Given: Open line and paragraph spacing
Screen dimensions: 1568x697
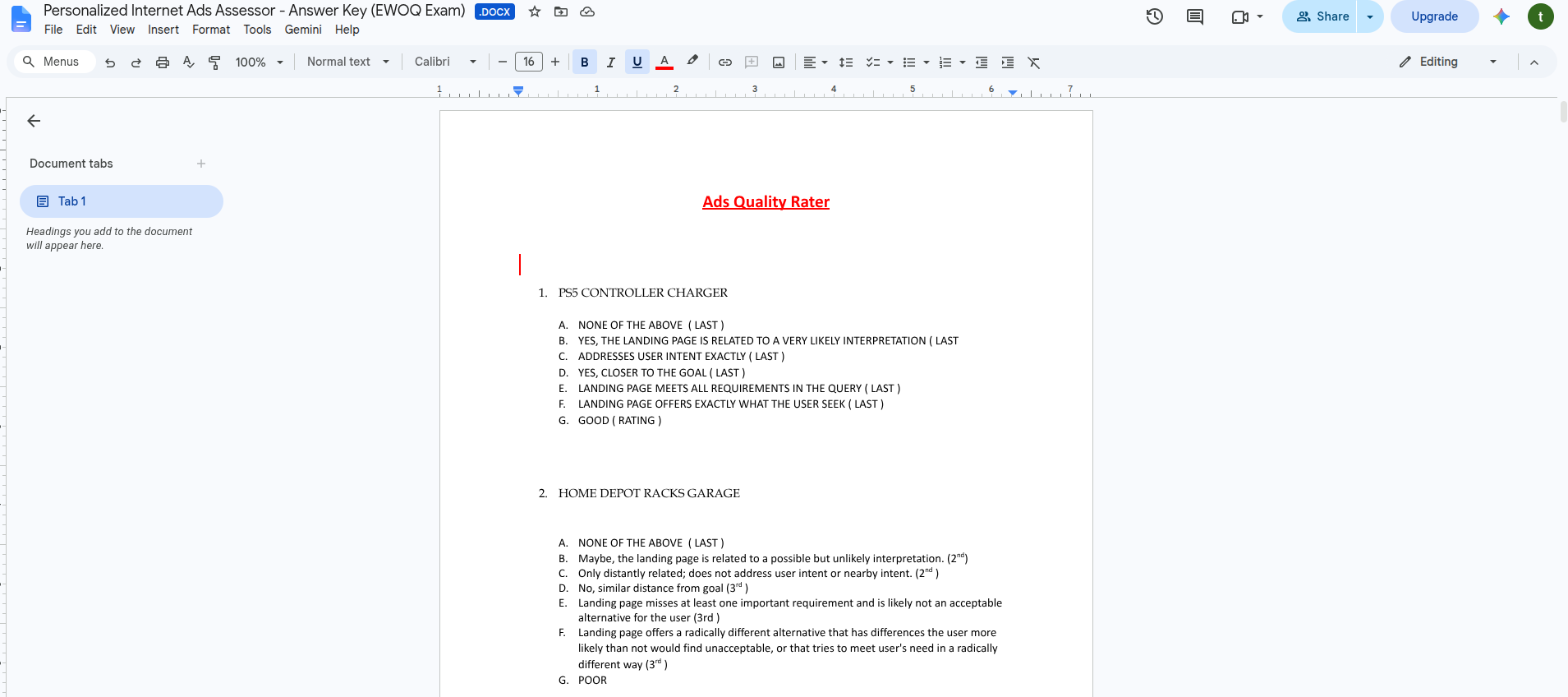Looking at the screenshot, I should (x=846, y=62).
